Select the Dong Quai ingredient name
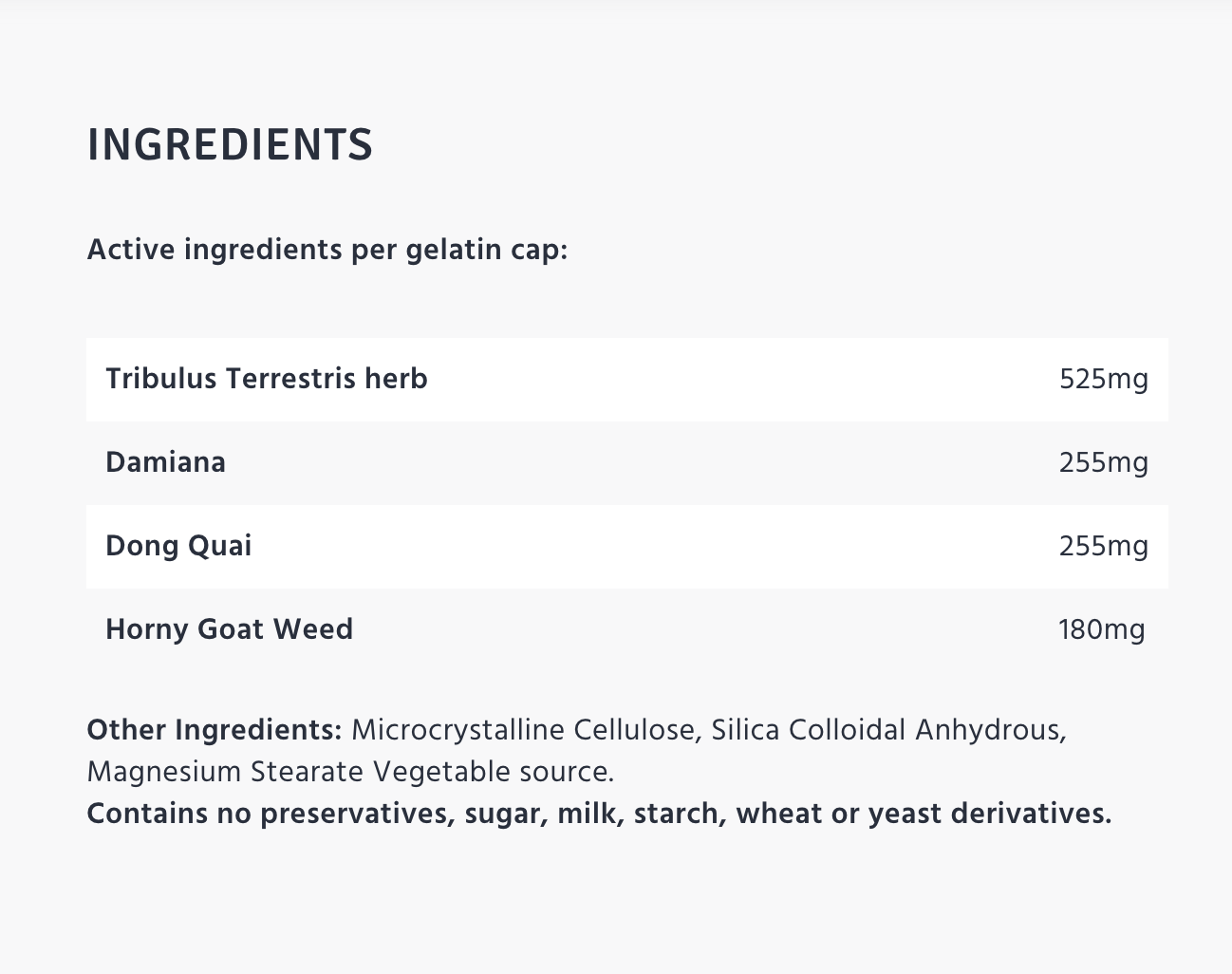 click(x=178, y=546)
